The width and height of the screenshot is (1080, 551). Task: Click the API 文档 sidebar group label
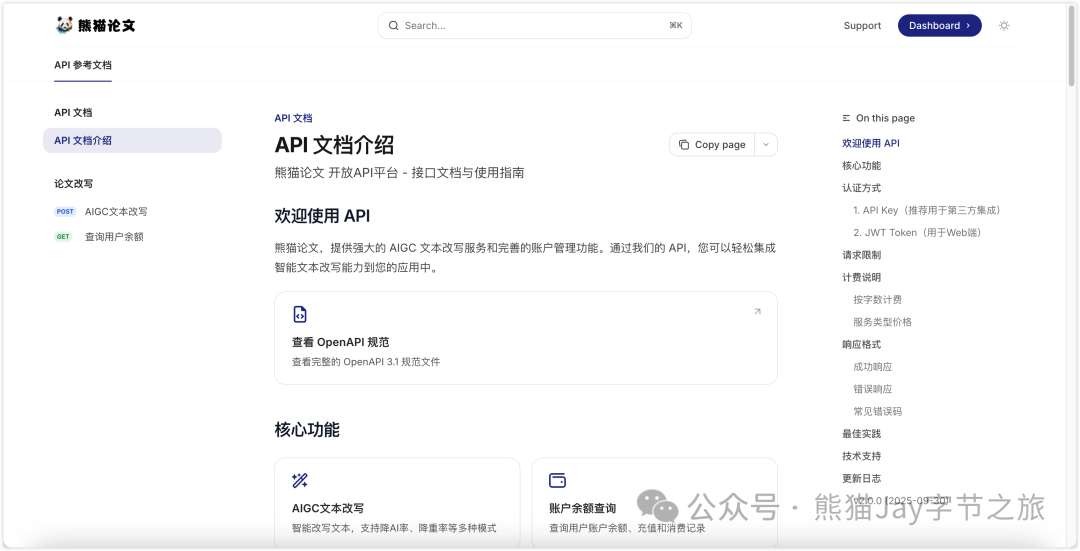pos(73,112)
